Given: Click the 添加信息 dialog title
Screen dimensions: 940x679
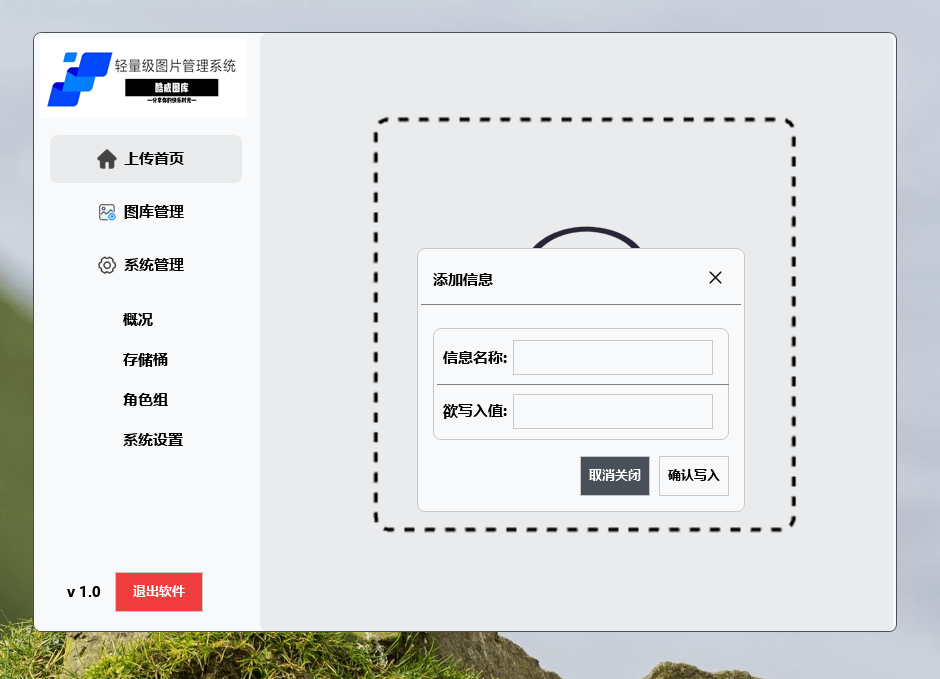Looking at the screenshot, I should [x=463, y=280].
